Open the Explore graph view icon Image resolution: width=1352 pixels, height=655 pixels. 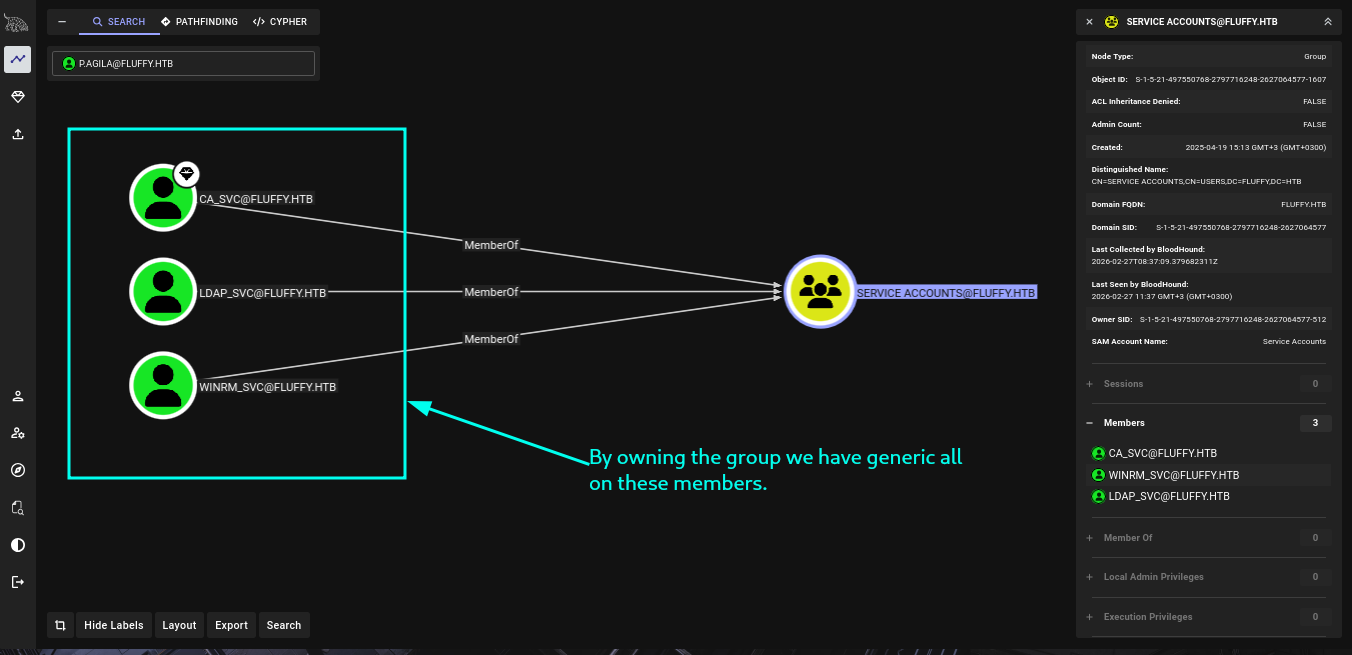(x=18, y=59)
